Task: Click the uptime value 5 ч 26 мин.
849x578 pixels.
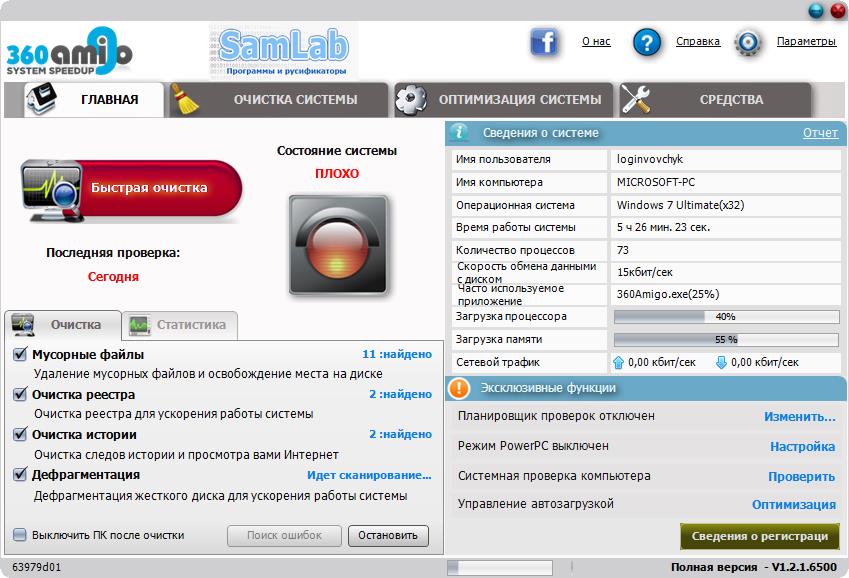Action: pyautogui.click(x=663, y=228)
